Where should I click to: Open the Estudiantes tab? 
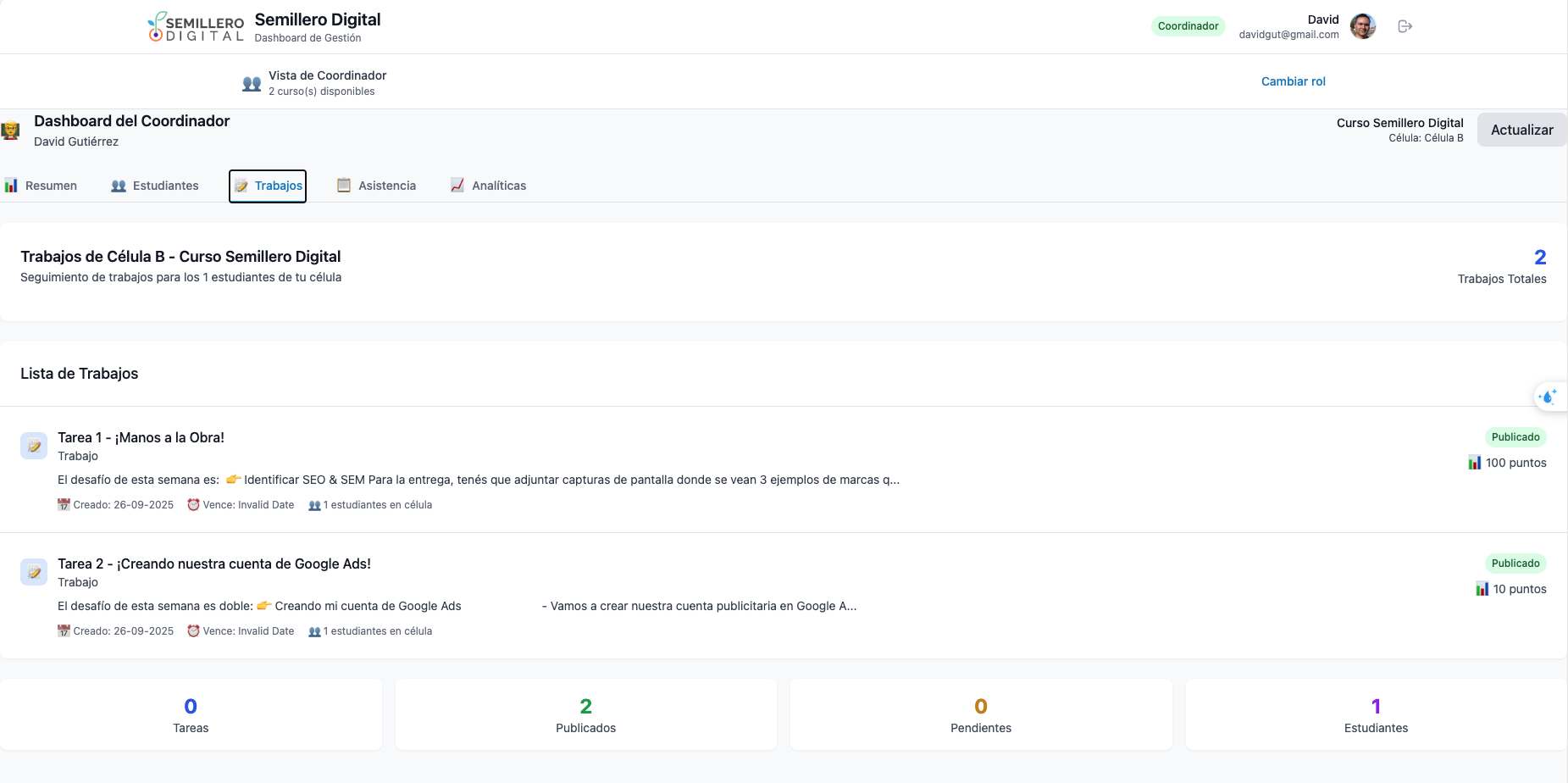[155, 186]
